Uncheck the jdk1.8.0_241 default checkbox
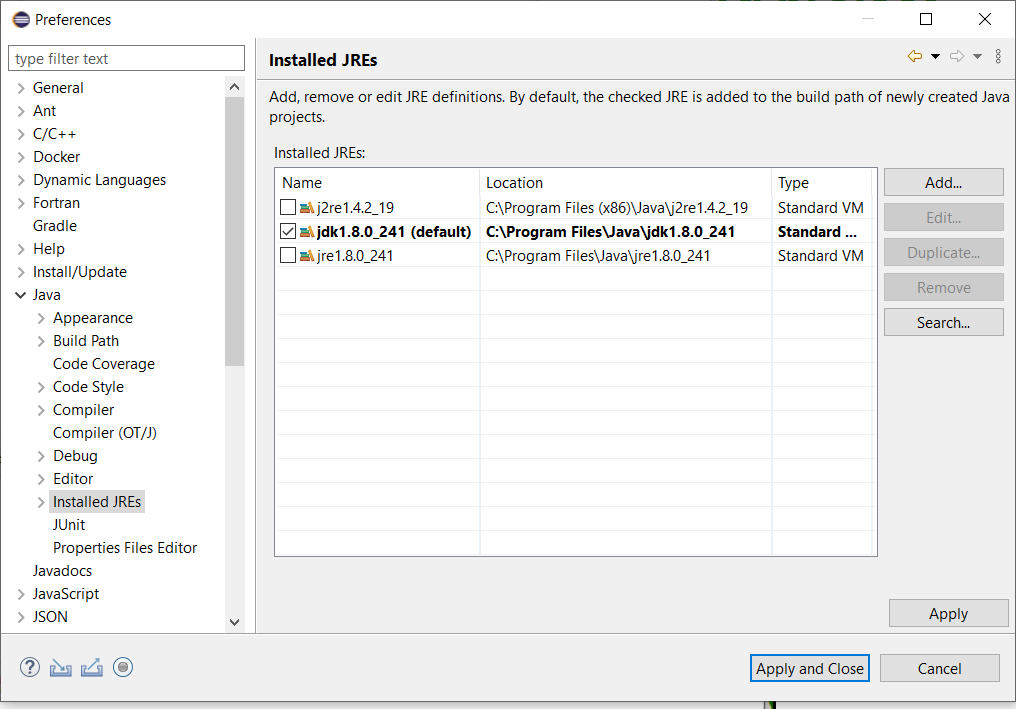1016x709 pixels. [288, 232]
